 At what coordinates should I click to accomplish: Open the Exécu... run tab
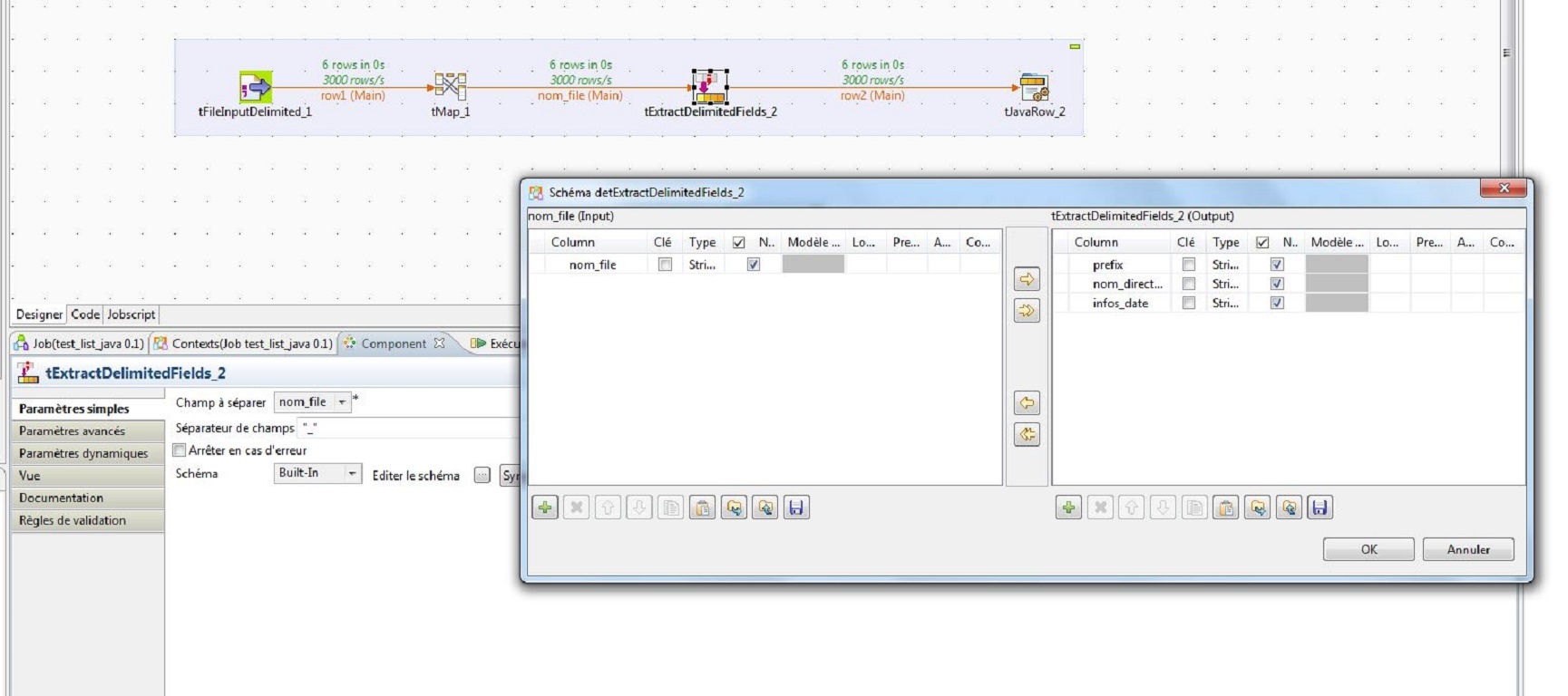coord(494,343)
